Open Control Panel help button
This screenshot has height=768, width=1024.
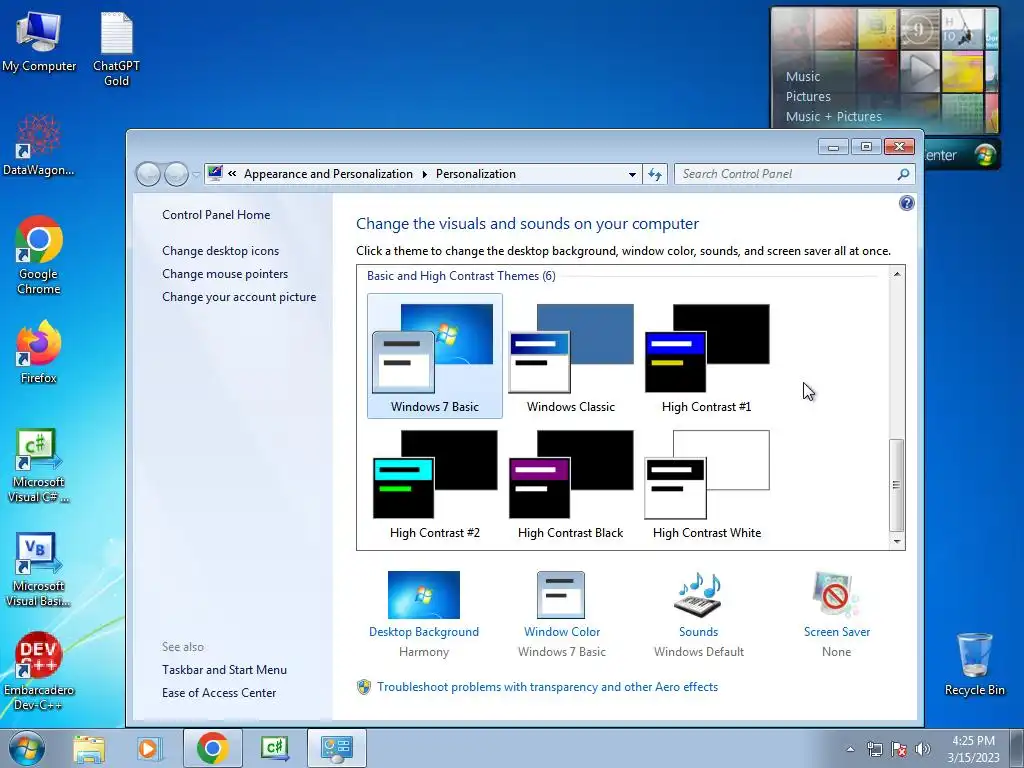pos(906,203)
